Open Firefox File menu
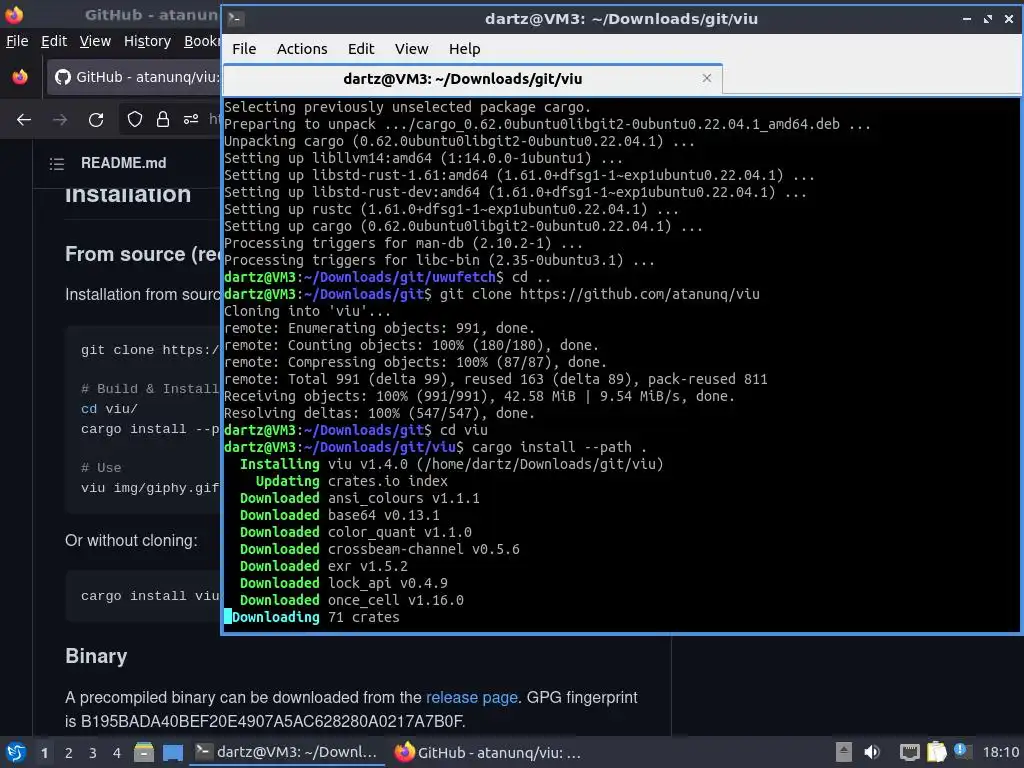The image size is (1024, 768). click(17, 41)
